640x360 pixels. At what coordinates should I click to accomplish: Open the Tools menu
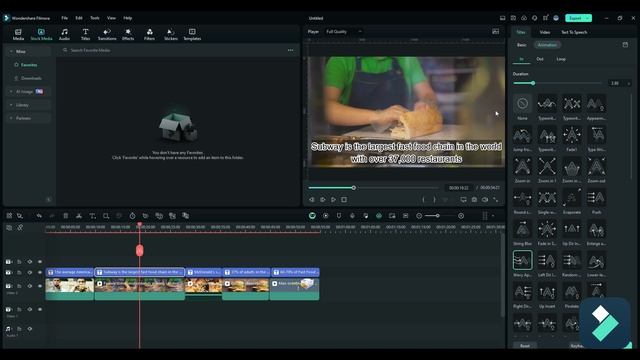[95, 18]
